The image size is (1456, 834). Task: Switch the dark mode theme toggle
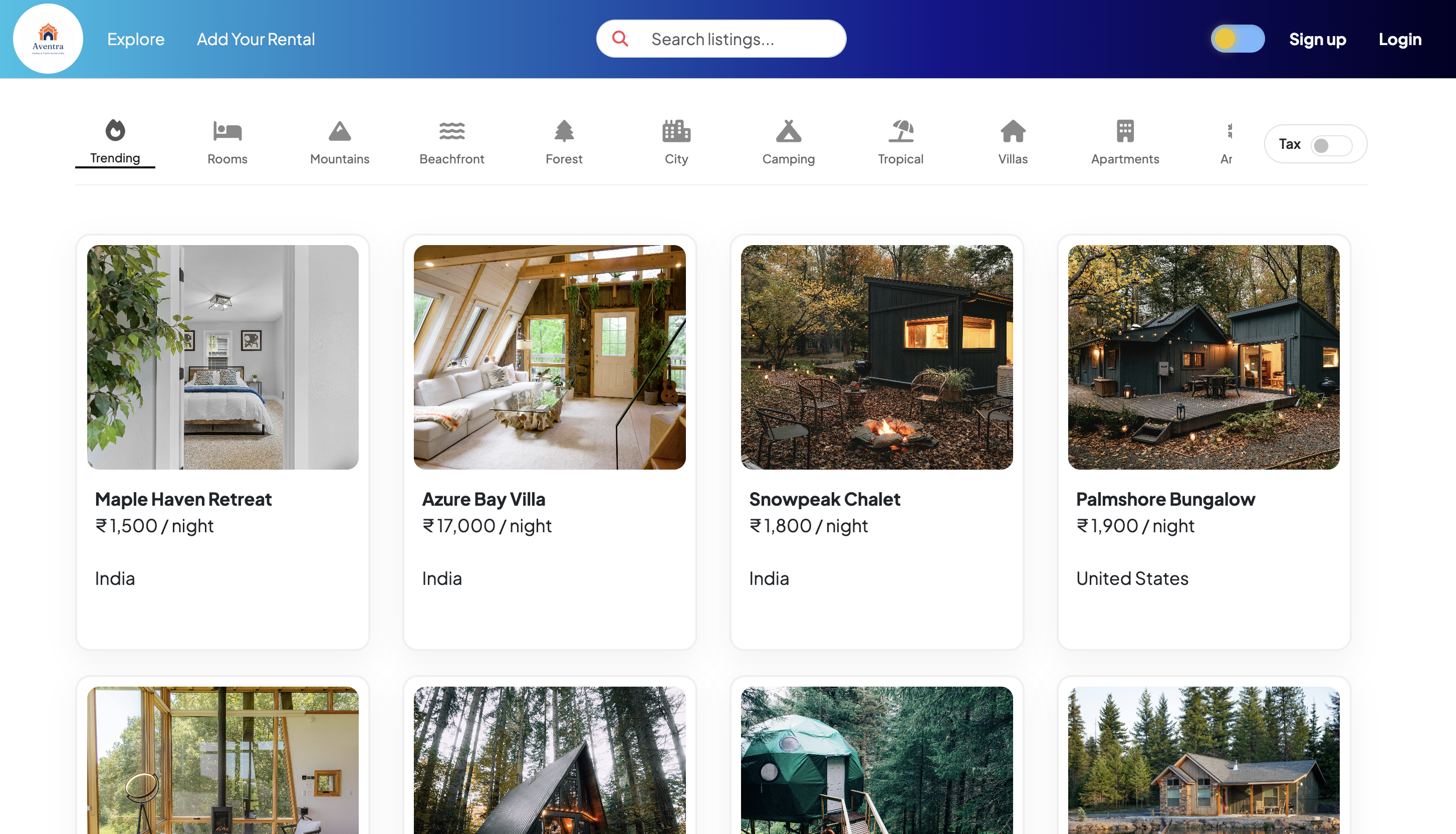point(1237,39)
